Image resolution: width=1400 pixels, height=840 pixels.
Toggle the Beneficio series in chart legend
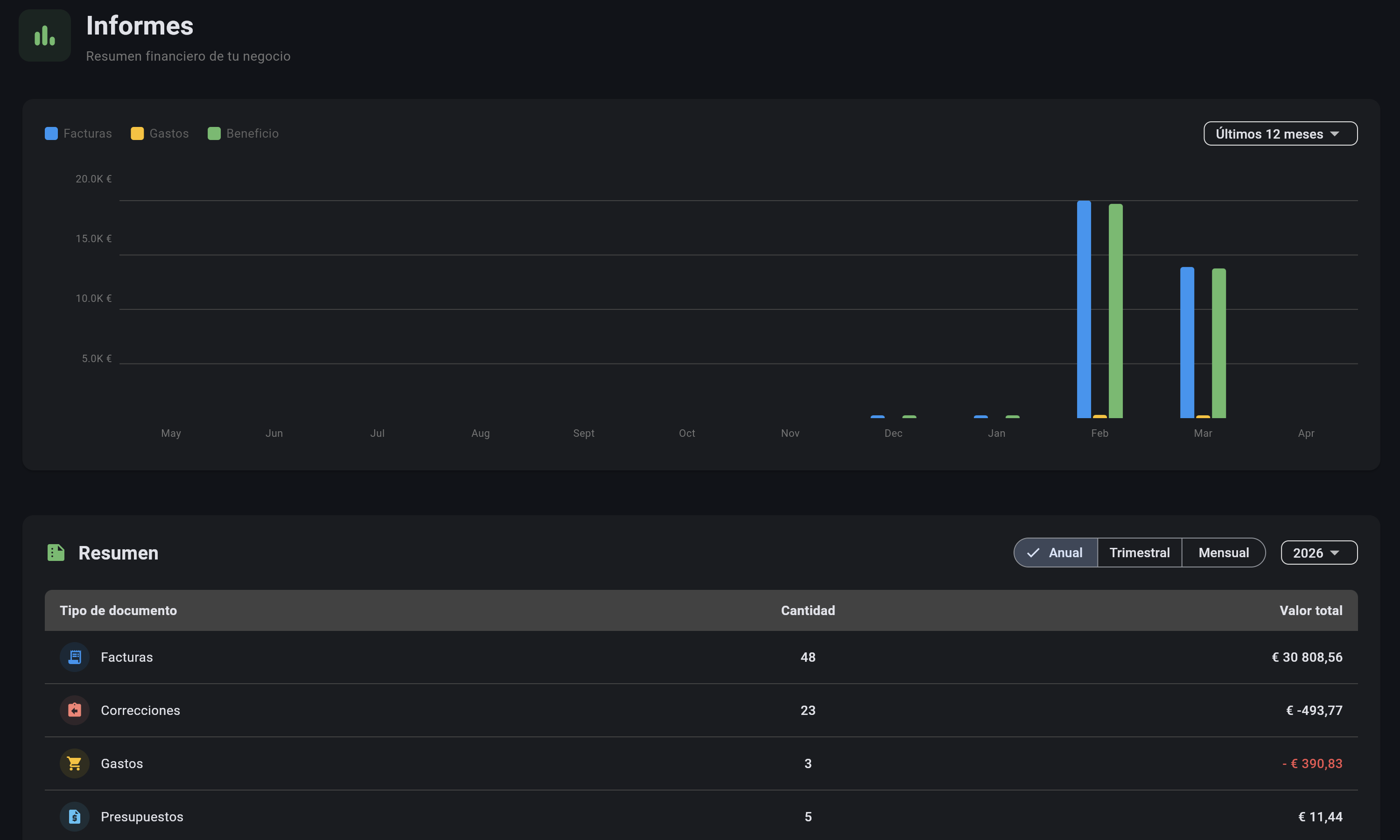252,133
